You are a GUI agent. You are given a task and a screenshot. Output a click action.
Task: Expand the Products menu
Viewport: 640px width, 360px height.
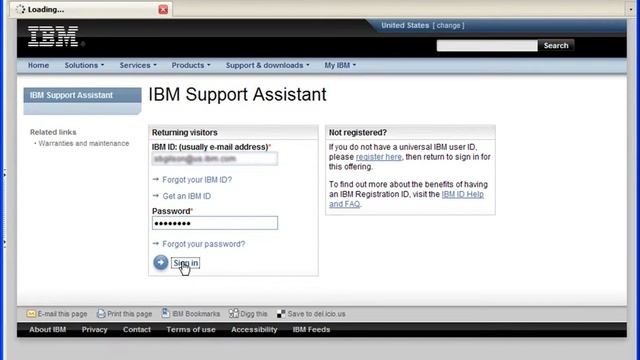191,65
